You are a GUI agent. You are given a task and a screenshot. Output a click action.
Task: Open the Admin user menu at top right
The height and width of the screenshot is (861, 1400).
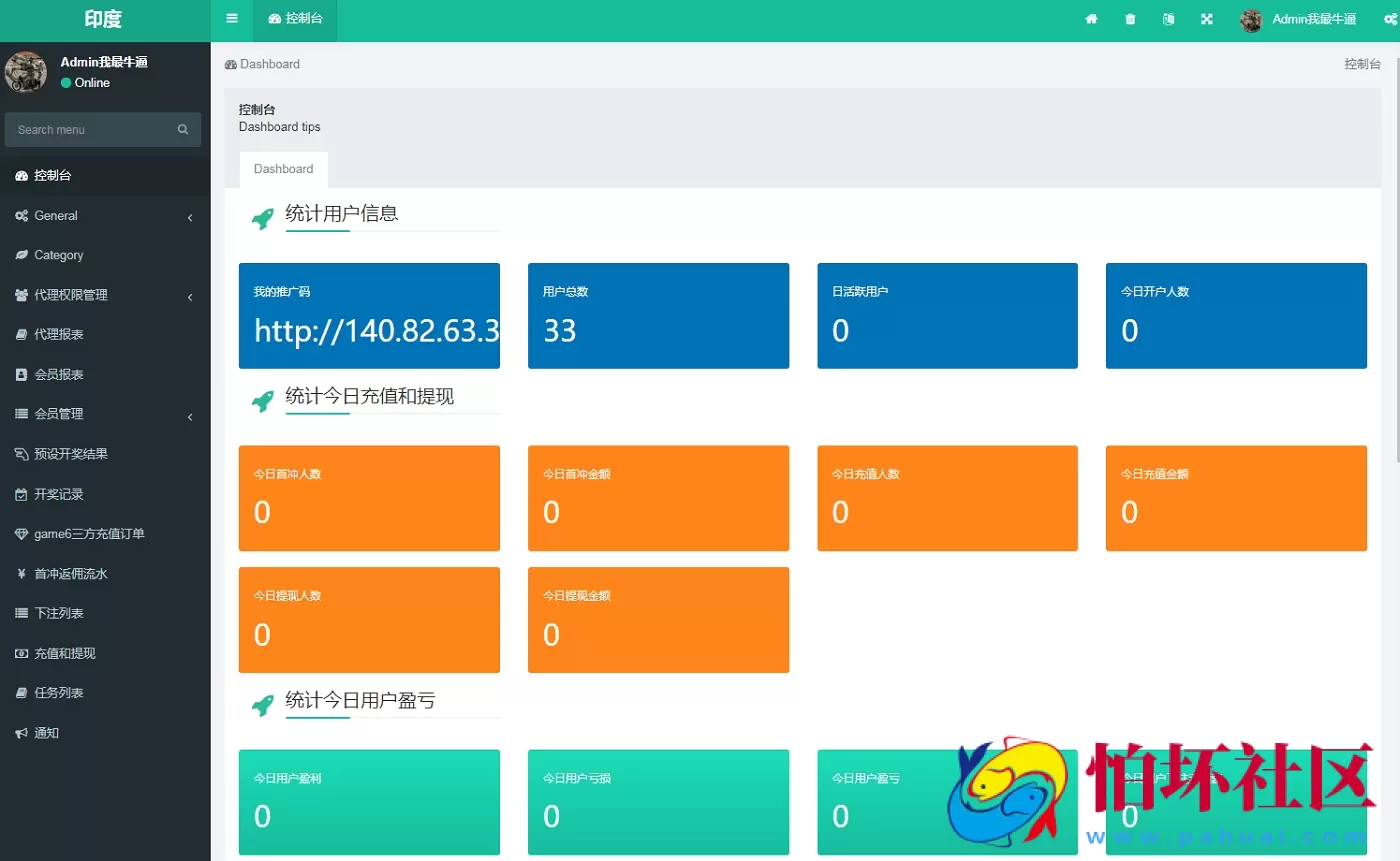[1298, 20]
